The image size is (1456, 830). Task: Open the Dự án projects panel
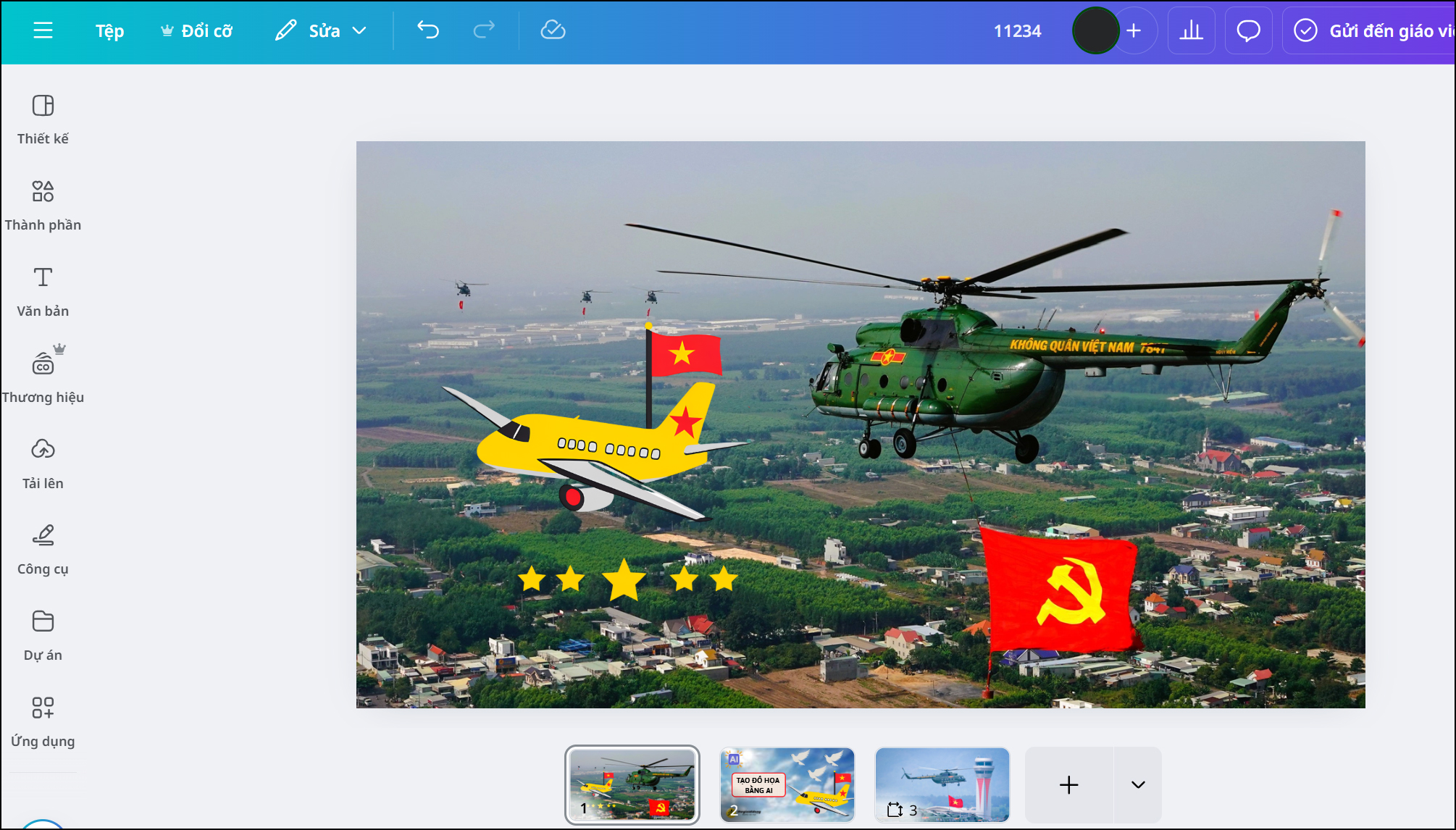pyautogui.click(x=43, y=636)
